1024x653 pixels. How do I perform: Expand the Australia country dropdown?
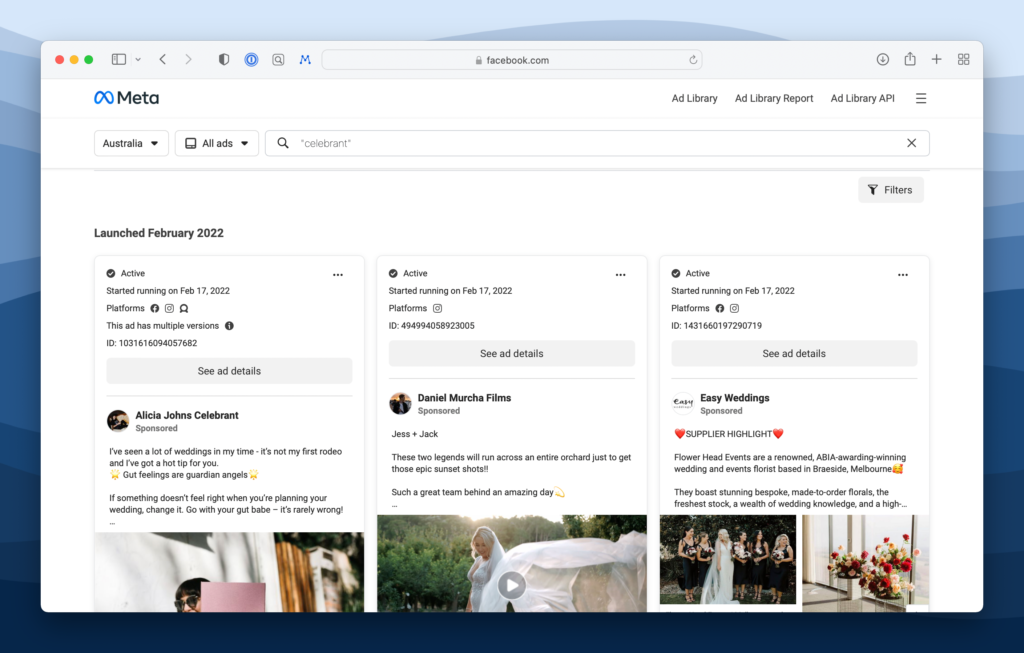(x=131, y=143)
